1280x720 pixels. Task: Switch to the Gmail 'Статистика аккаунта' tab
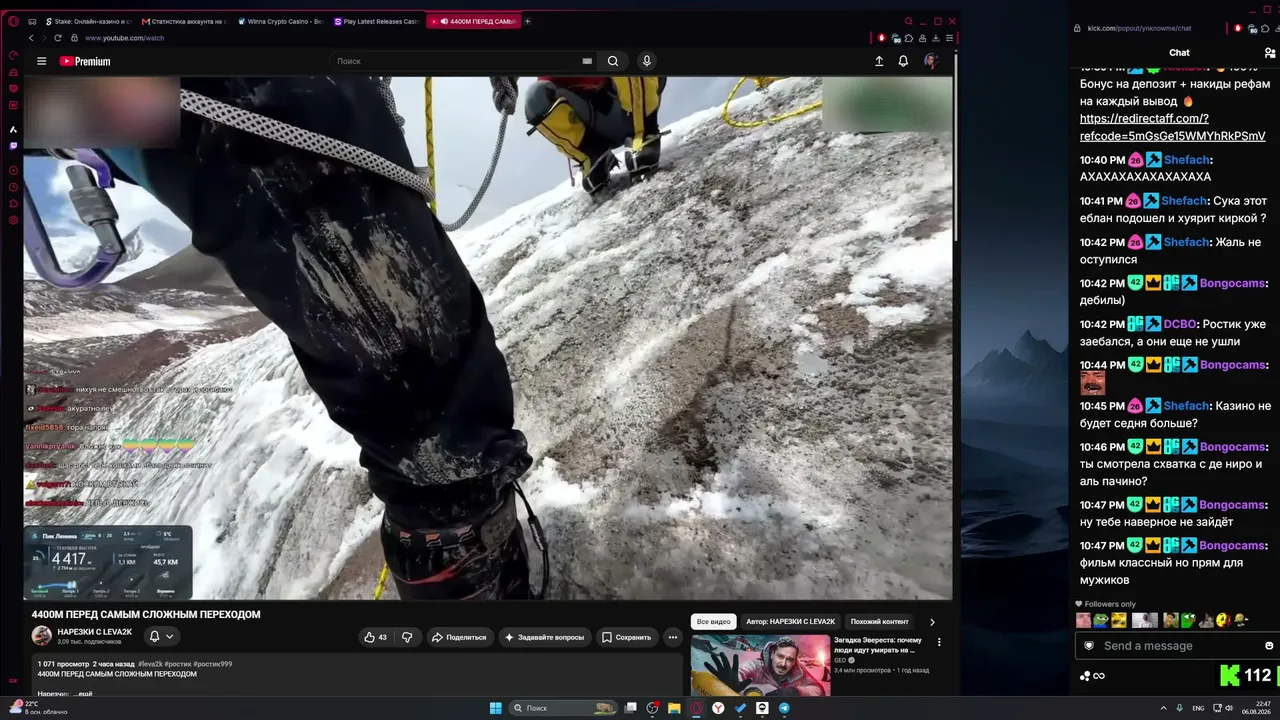click(x=185, y=21)
